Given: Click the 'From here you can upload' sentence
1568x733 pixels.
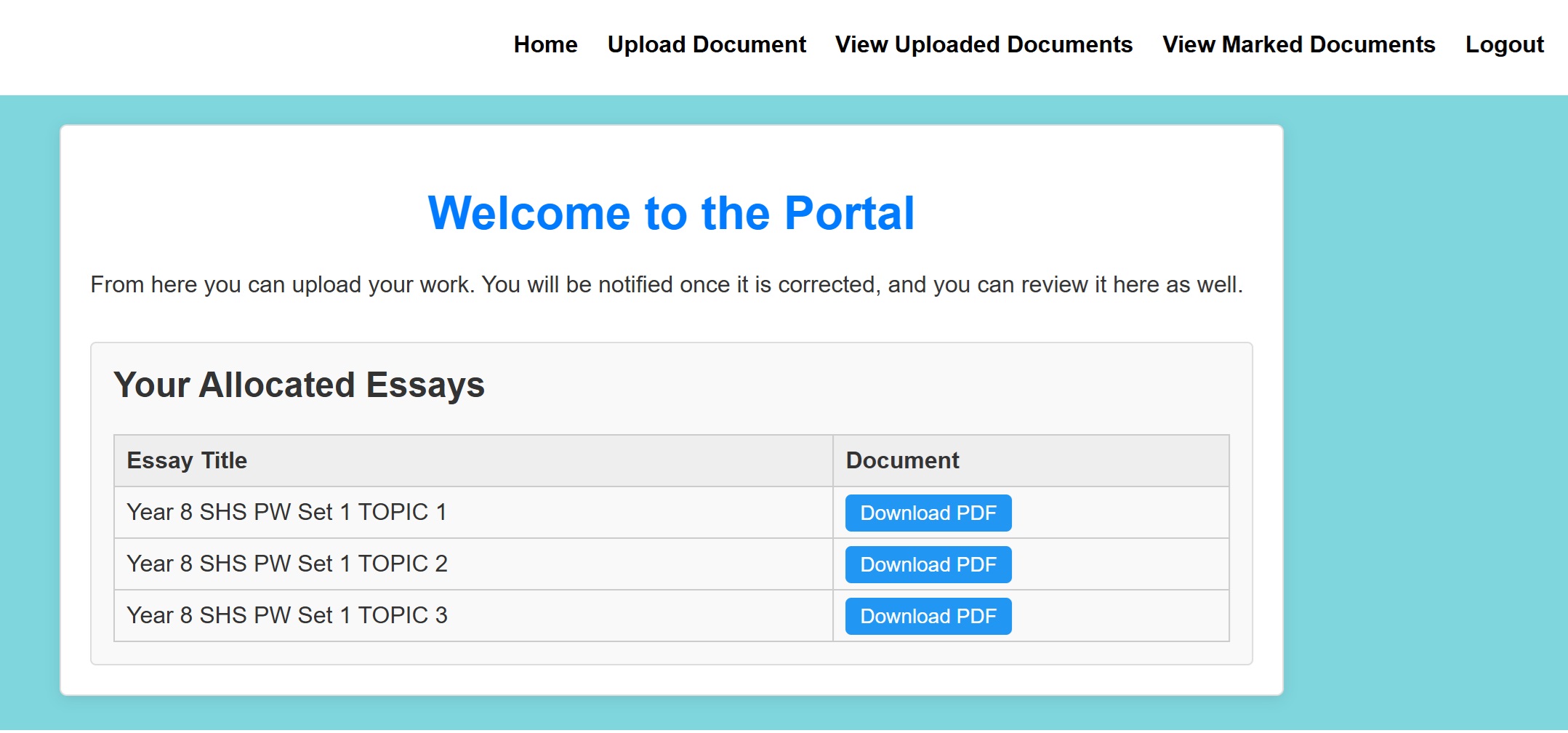Looking at the screenshot, I should 282,285.
